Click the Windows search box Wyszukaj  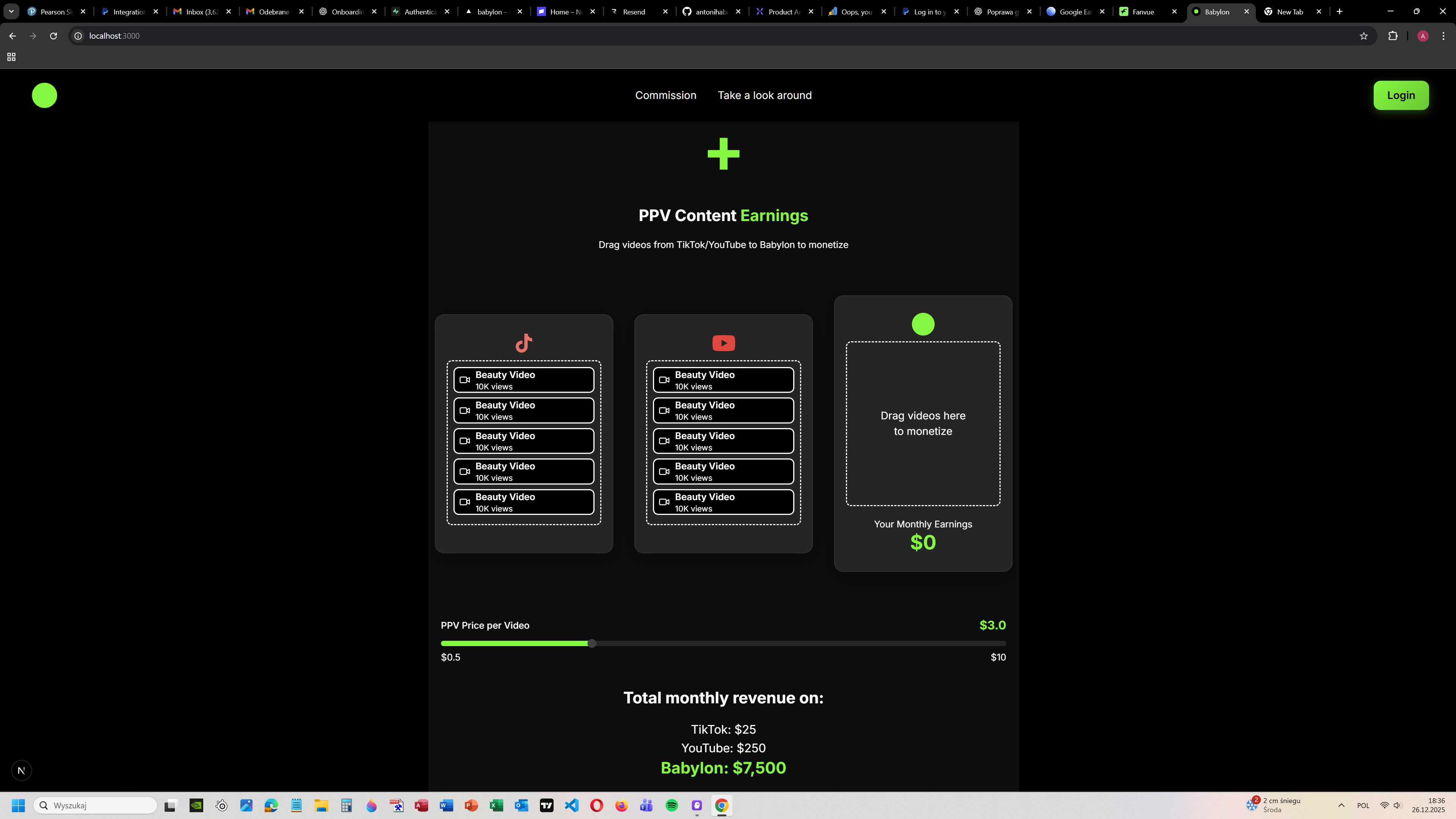[x=95, y=805]
